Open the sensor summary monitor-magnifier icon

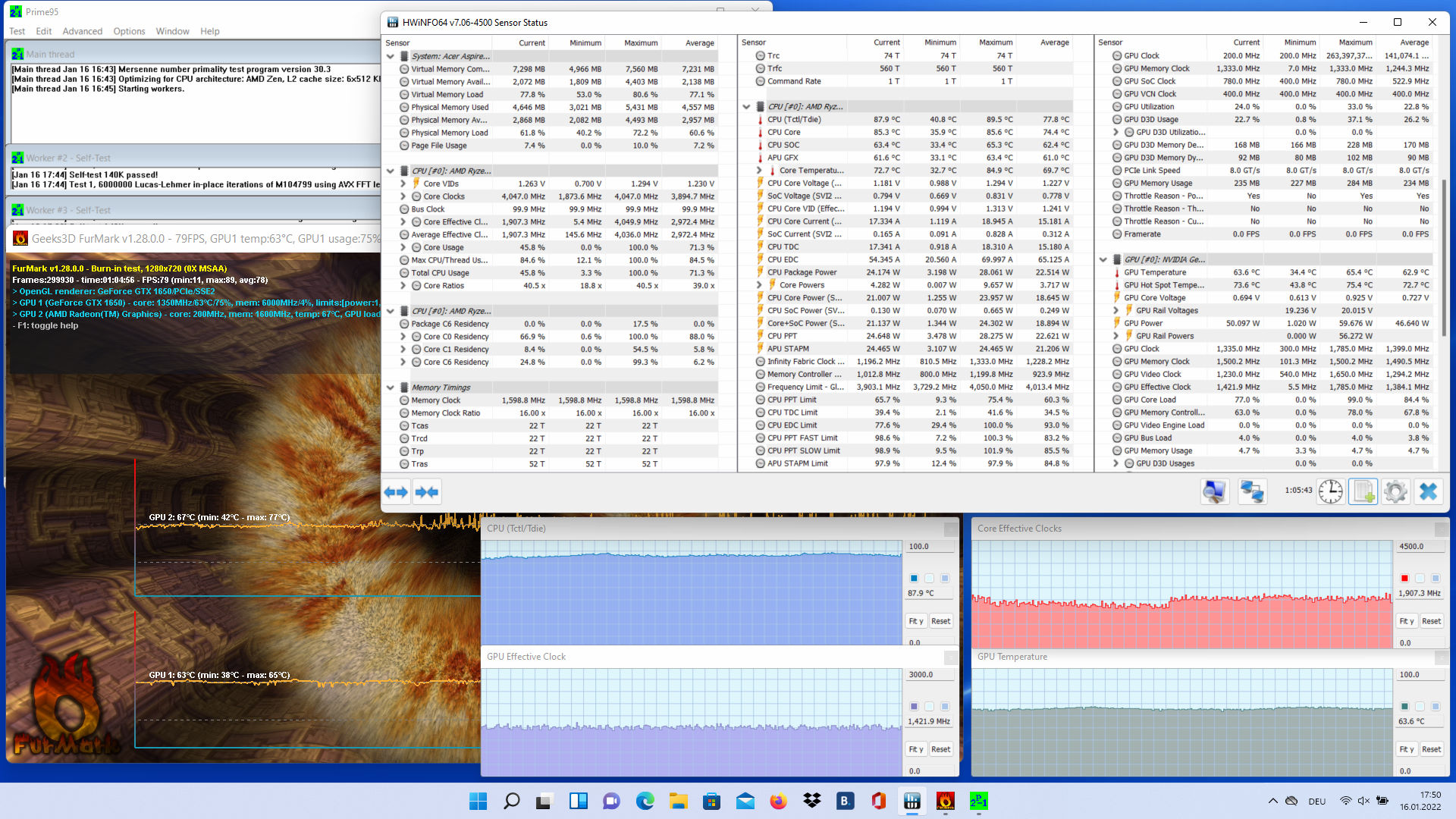1214,491
